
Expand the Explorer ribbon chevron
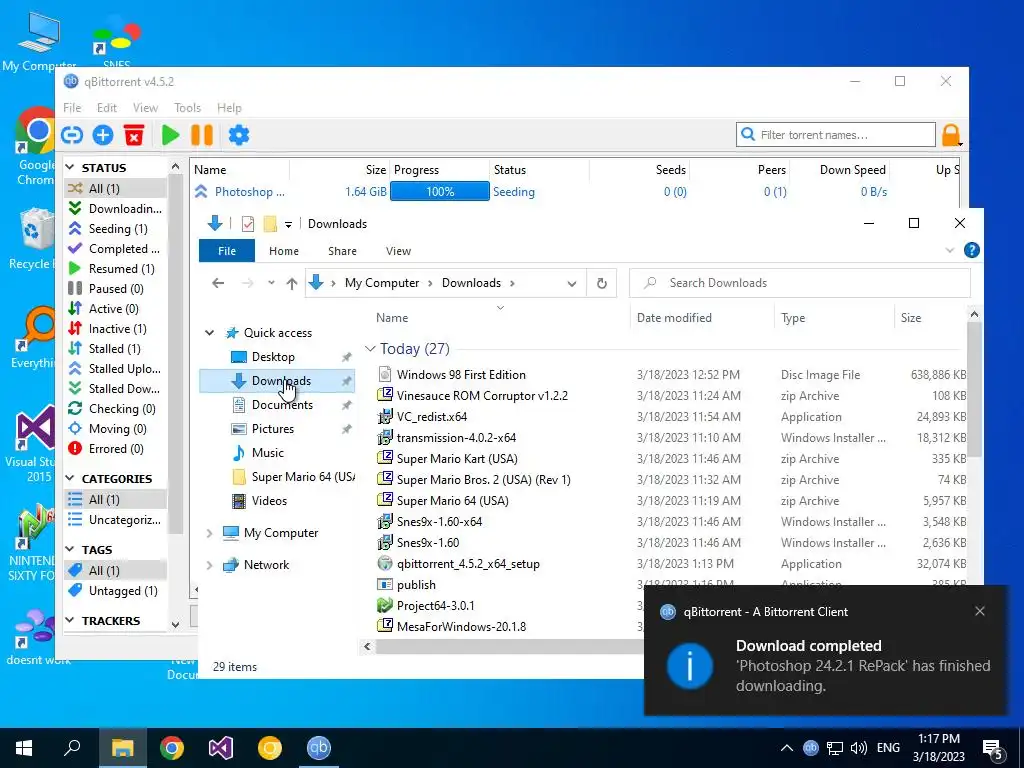[x=950, y=251]
